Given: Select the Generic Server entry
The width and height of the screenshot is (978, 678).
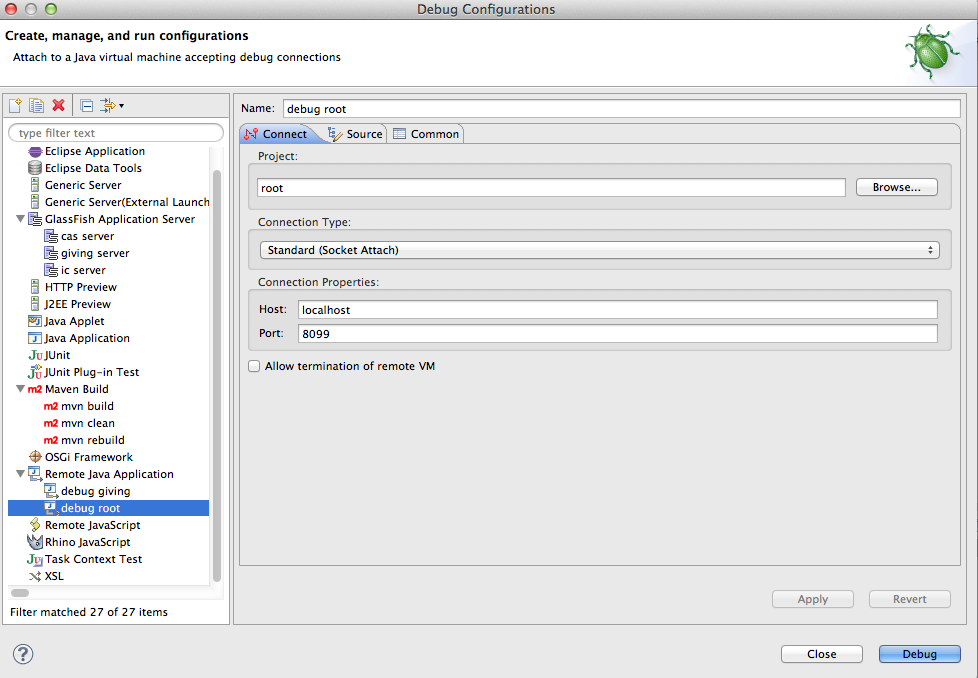Looking at the screenshot, I should click(x=83, y=185).
